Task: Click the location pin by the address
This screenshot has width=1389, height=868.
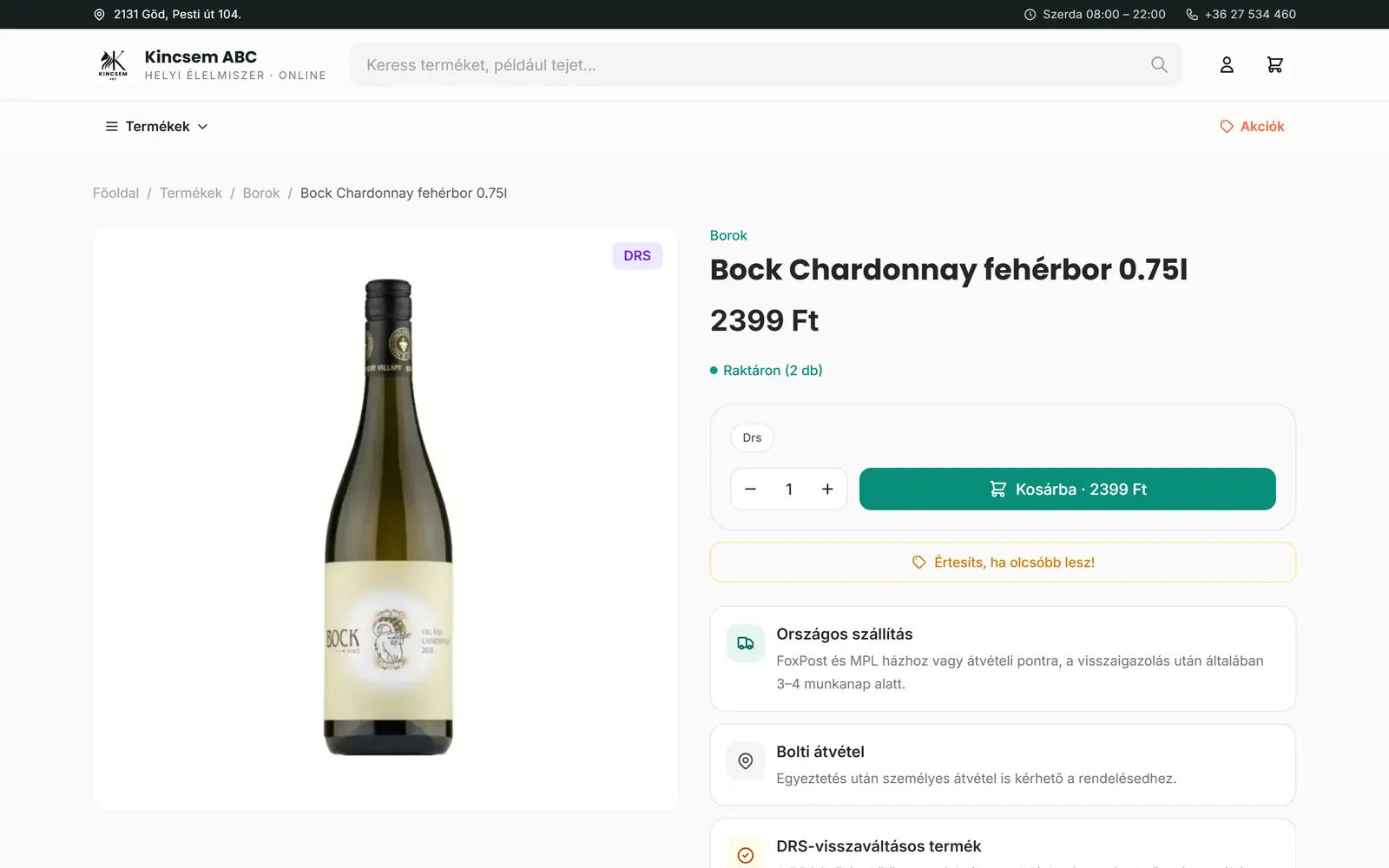Action: (x=99, y=15)
